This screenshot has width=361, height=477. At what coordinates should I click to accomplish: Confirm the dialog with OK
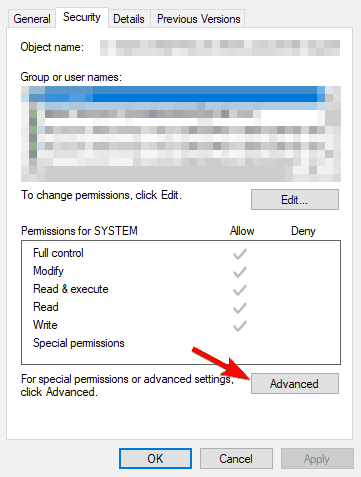coord(155,459)
